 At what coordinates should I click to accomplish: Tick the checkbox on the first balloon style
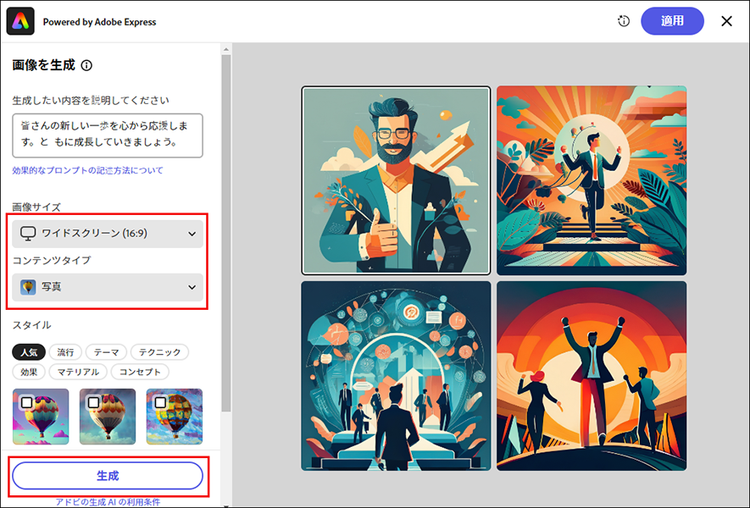pos(26,402)
